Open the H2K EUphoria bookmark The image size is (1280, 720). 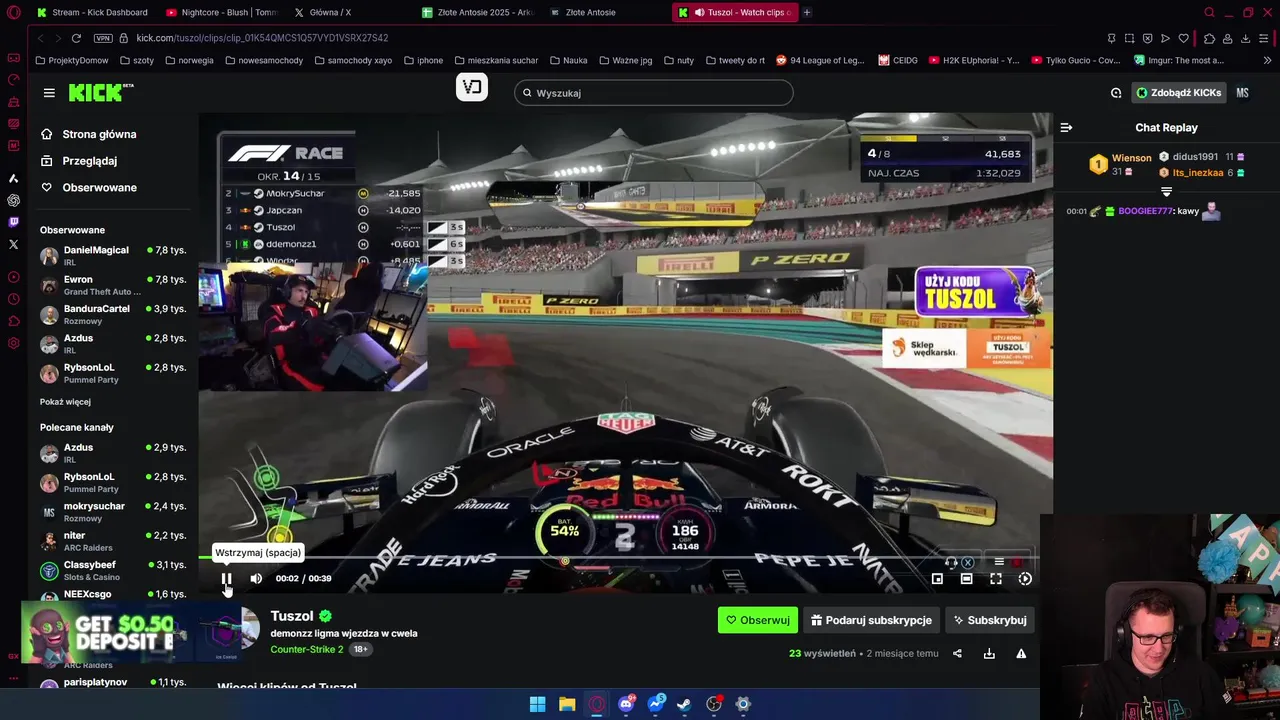(x=974, y=60)
